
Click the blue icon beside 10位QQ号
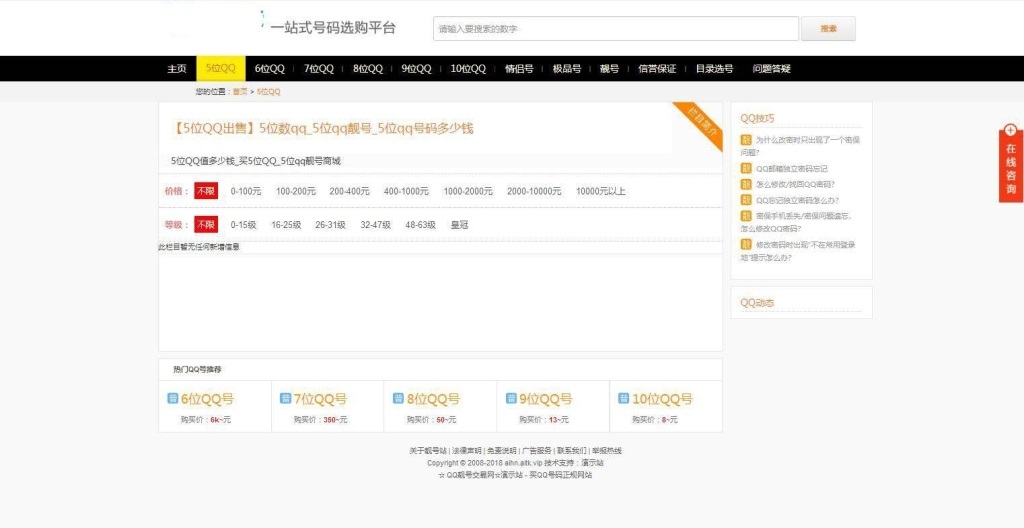point(624,399)
